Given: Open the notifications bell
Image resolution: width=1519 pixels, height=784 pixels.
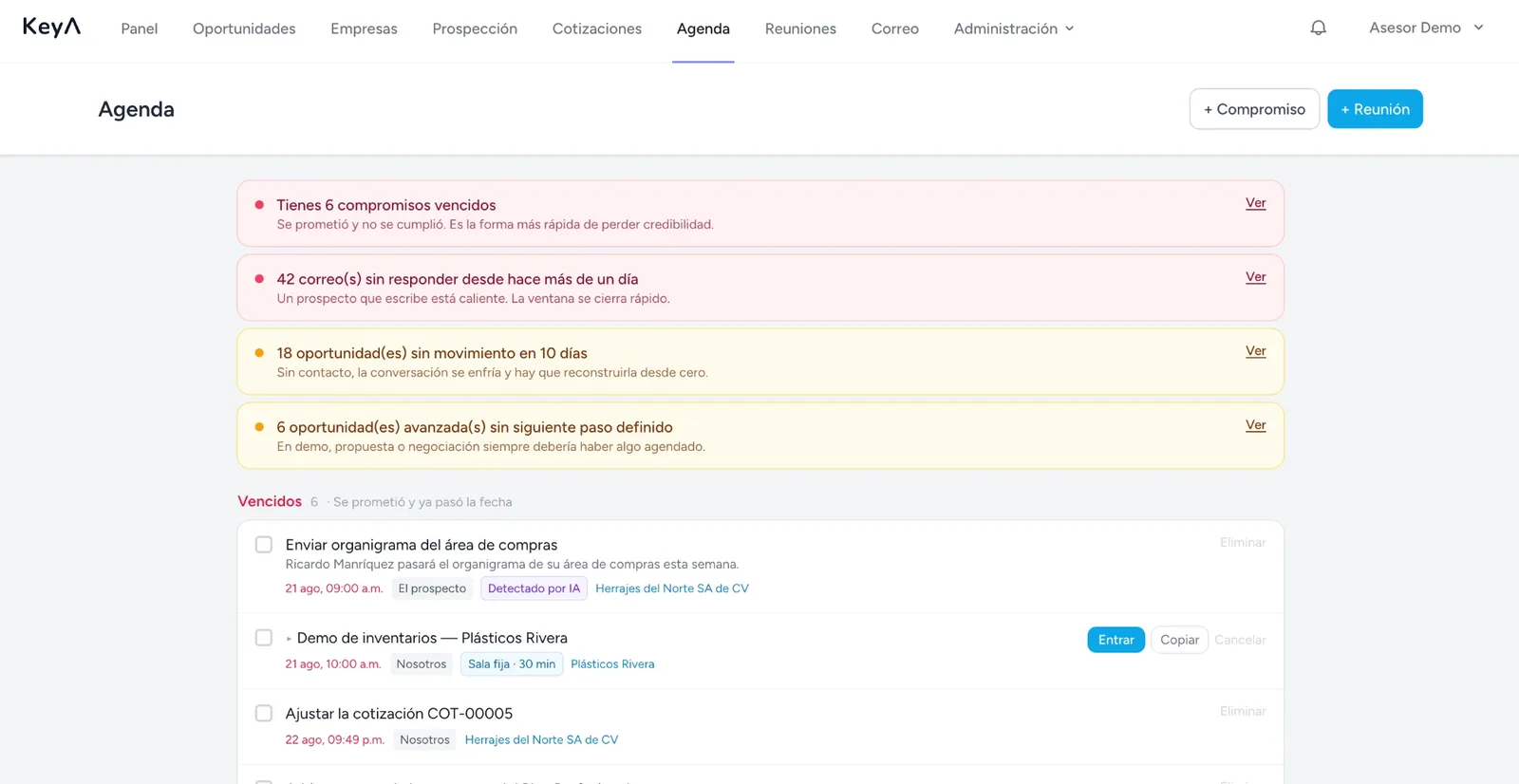Looking at the screenshot, I should click(x=1318, y=28).
